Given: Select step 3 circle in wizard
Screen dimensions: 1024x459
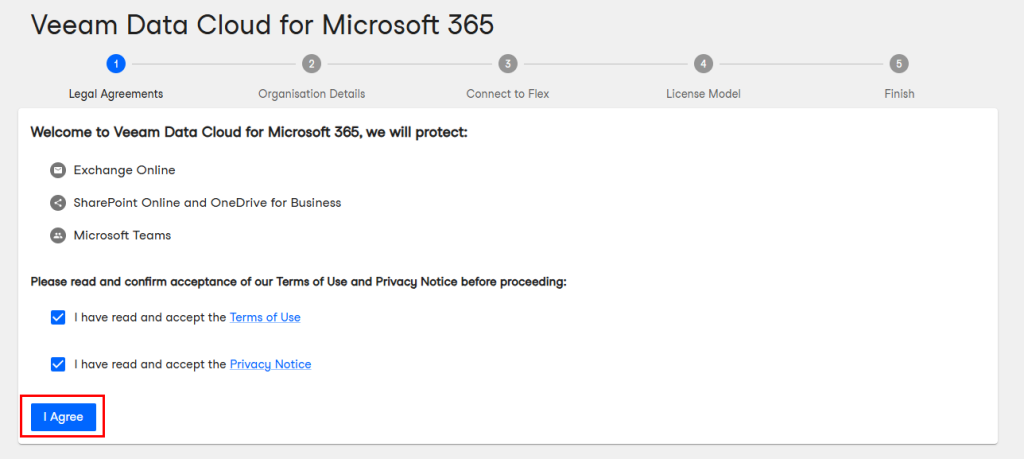Looking at the screenshot, I should click(x=507, y=64).
